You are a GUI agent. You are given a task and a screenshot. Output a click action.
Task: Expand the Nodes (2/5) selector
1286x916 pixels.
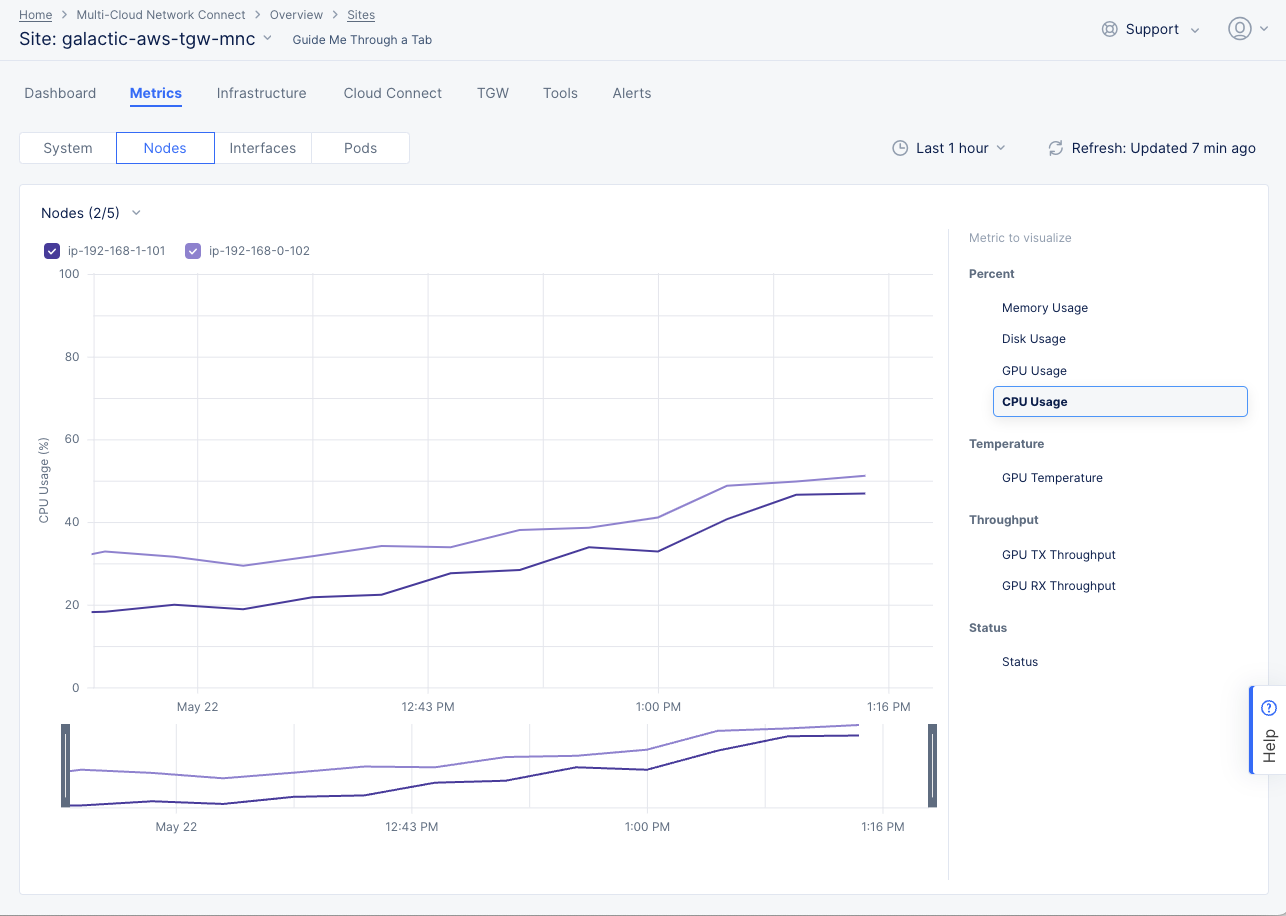point(136,213)
